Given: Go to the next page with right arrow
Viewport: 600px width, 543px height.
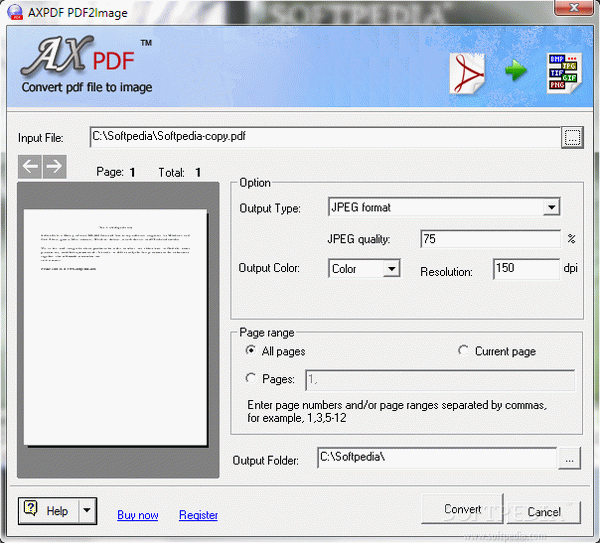Looking at the screenshot, I should pos(55,166).
